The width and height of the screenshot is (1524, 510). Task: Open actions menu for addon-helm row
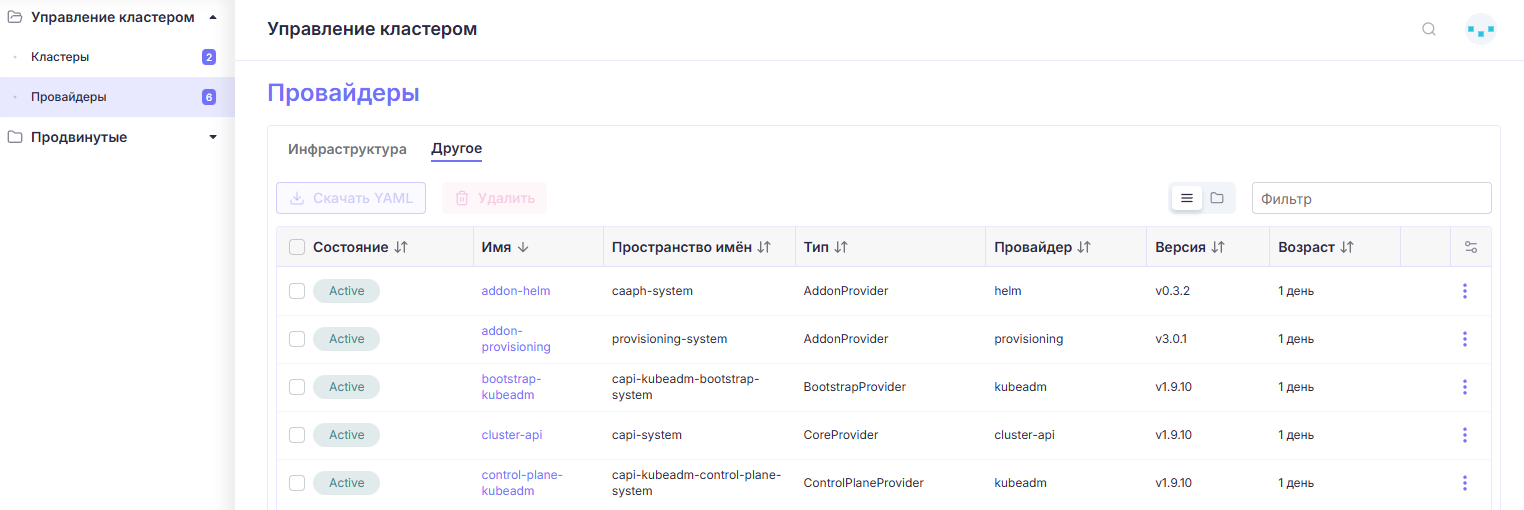(x=1465, y=291)
